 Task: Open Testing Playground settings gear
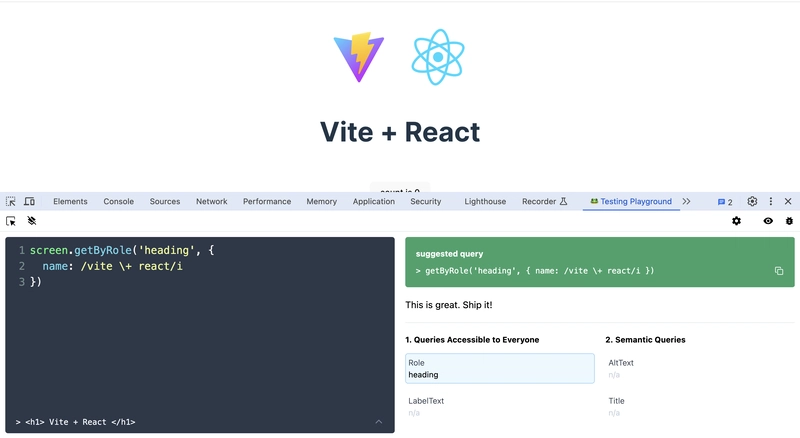click(736, 221)
